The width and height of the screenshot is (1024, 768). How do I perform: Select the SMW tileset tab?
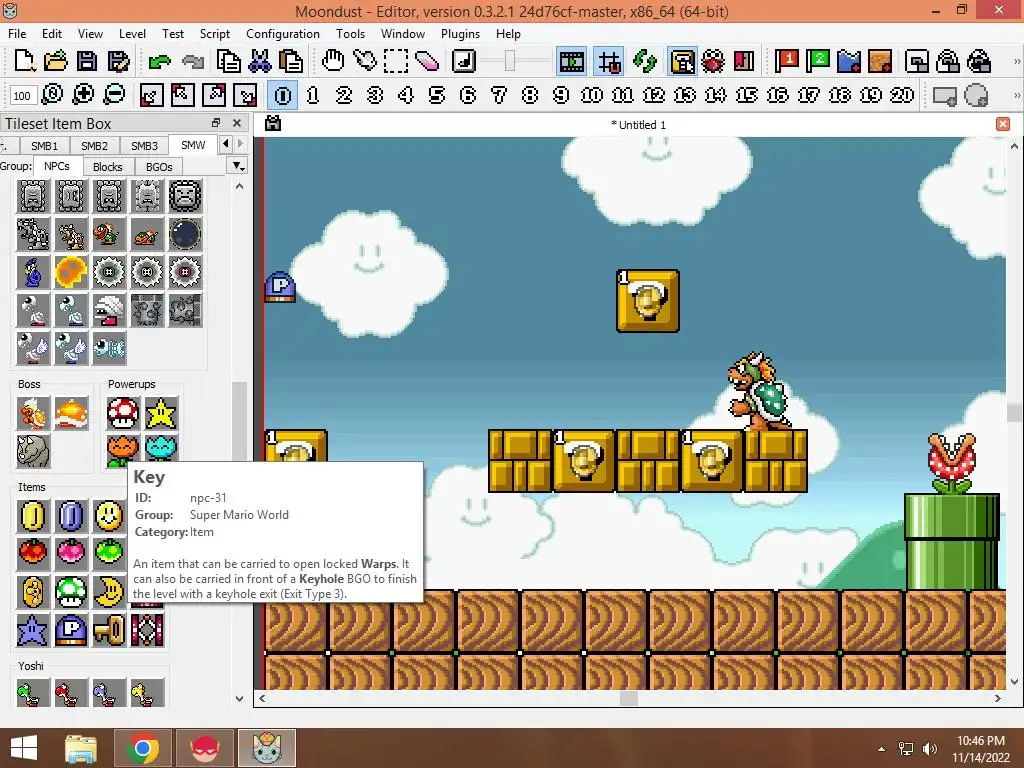click(193, 145)
